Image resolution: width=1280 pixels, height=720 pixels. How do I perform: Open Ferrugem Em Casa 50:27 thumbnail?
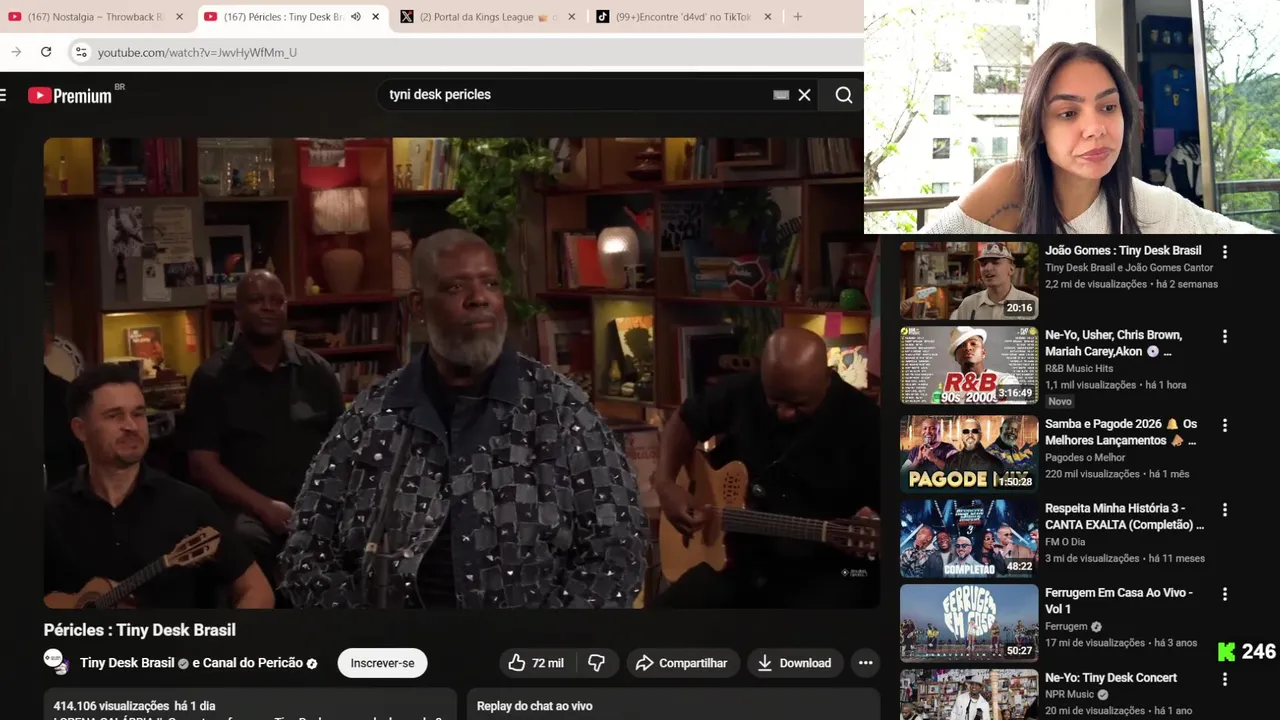coord(969,623)
